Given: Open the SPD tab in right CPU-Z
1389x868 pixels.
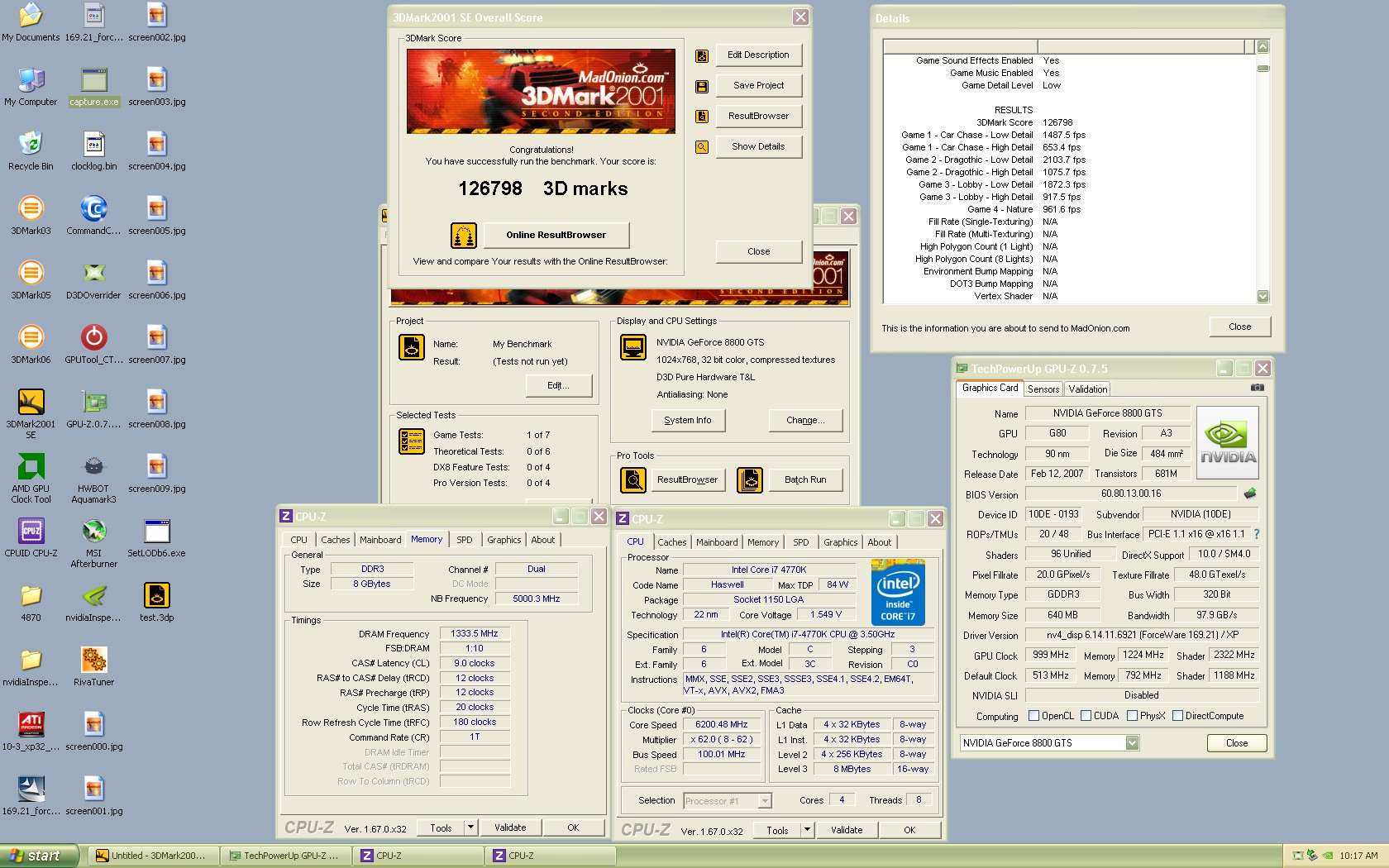Looking at the screenshot, I should click(x=801, y=542).
